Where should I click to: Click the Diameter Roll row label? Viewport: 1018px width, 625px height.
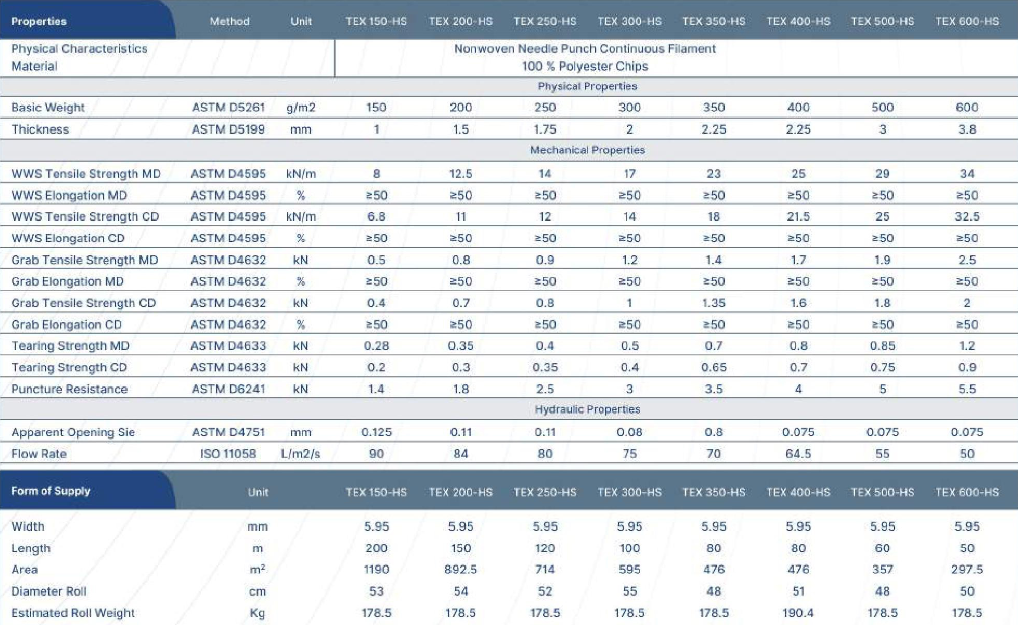49,591
